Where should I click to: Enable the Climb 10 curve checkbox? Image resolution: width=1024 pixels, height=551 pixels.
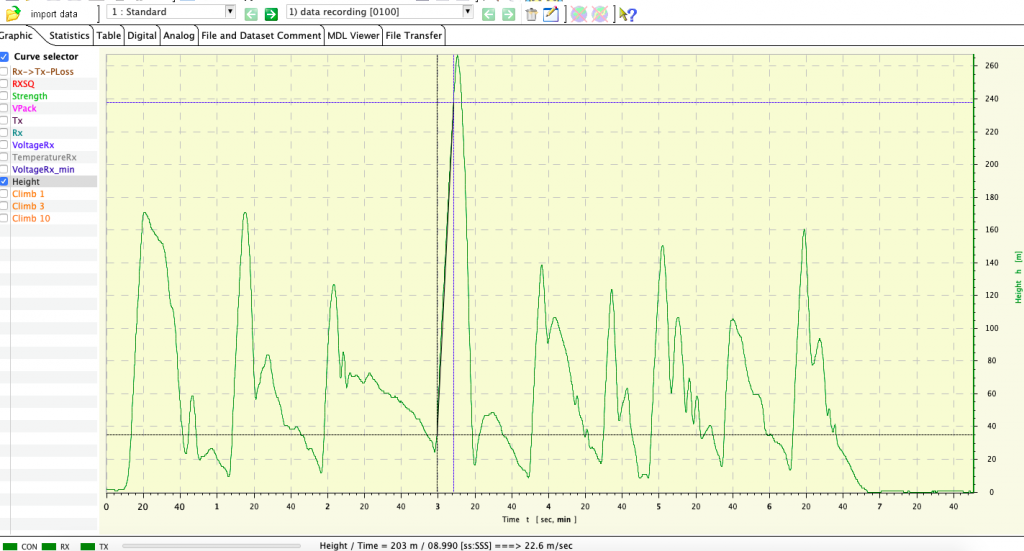point(5,218)
